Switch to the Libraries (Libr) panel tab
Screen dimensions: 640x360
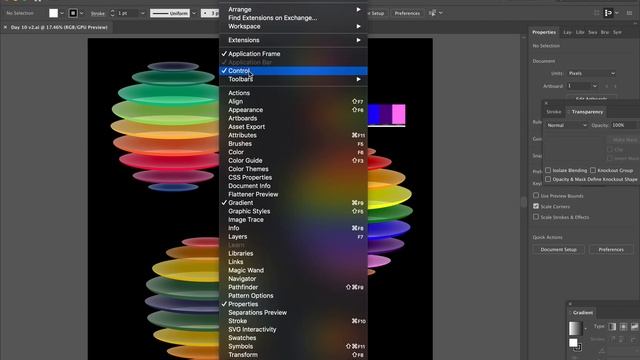[580, 32]
